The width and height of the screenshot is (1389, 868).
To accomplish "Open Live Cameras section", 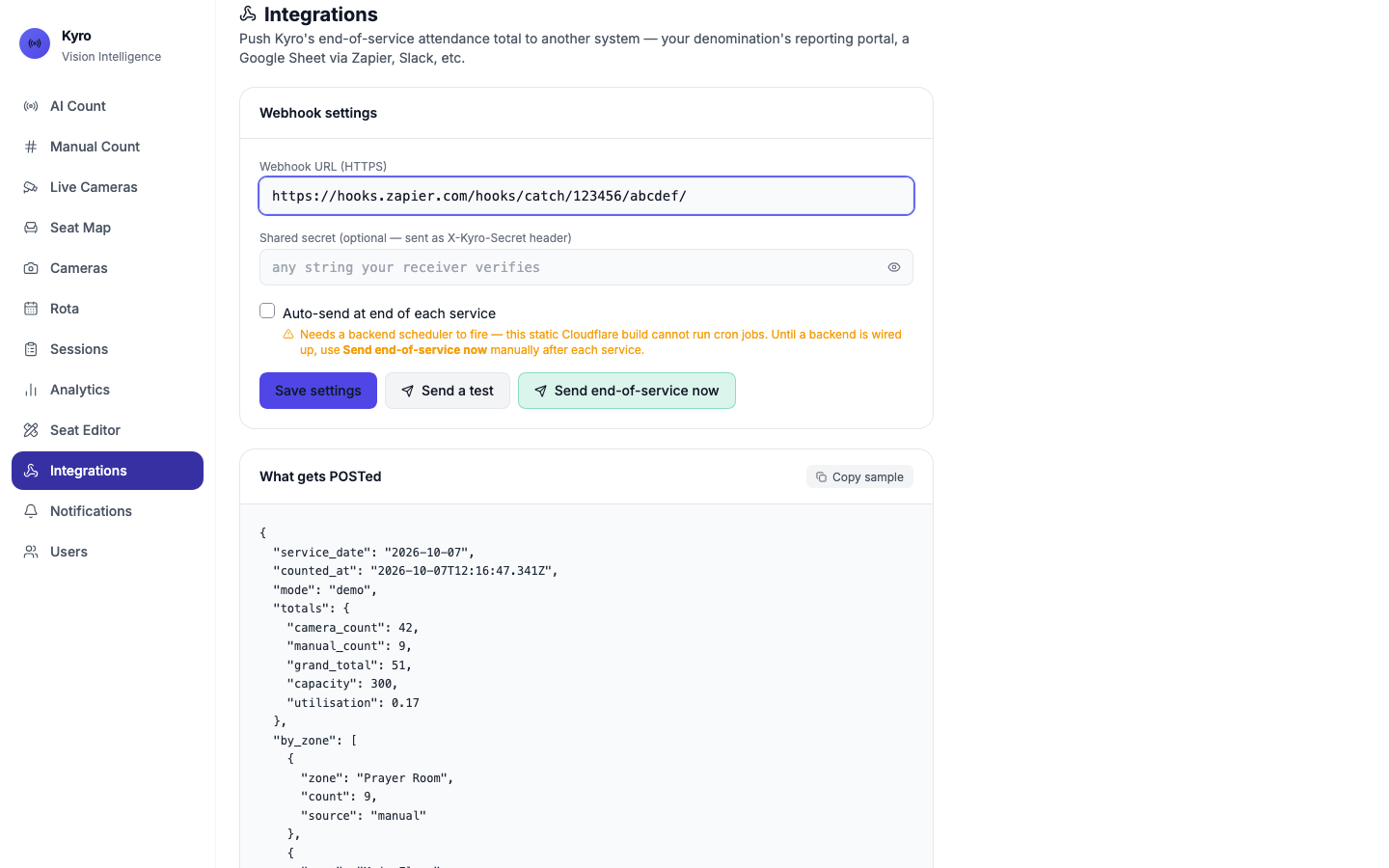I will click(x=107, y=187).
